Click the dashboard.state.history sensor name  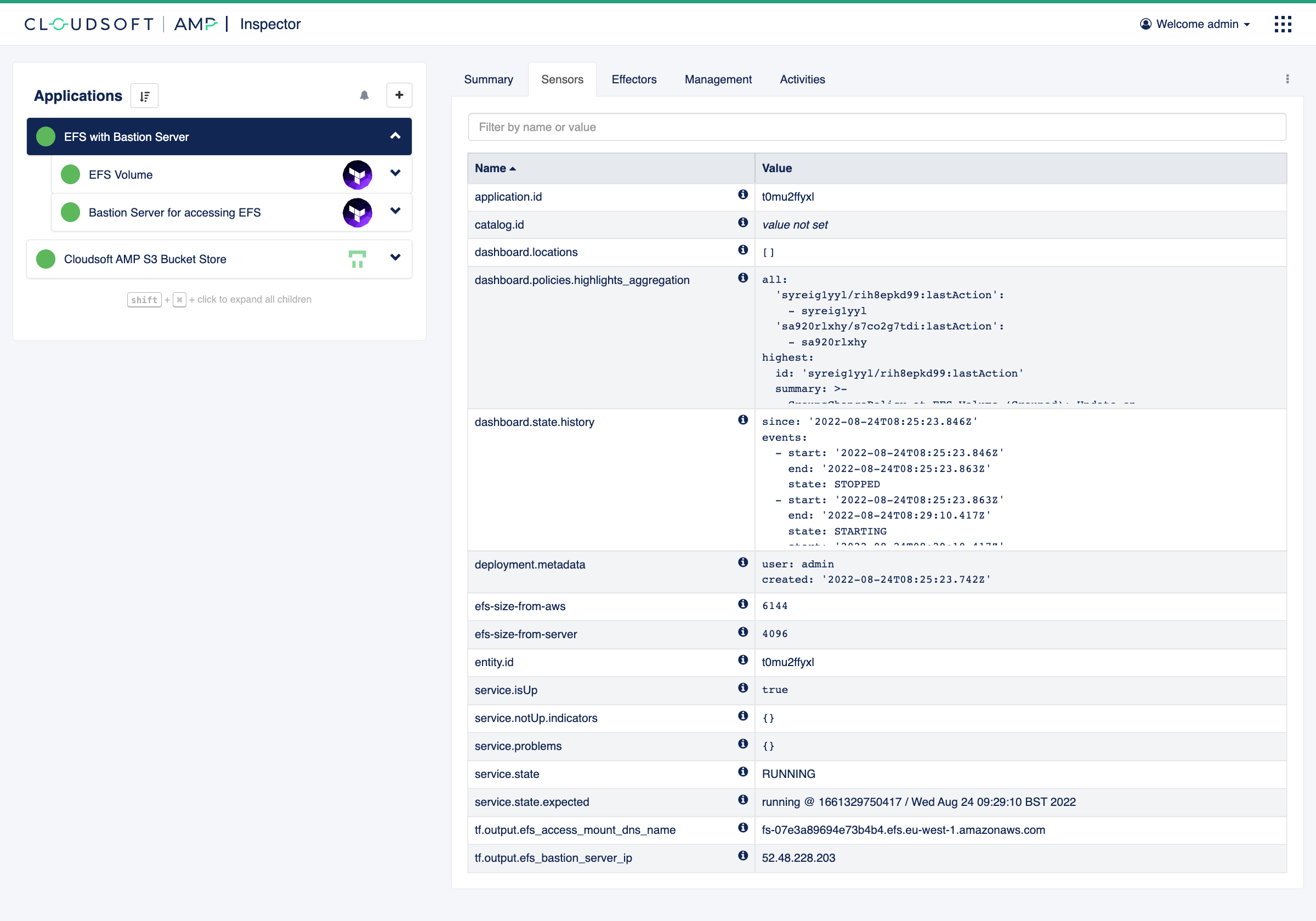pos(534,422)
